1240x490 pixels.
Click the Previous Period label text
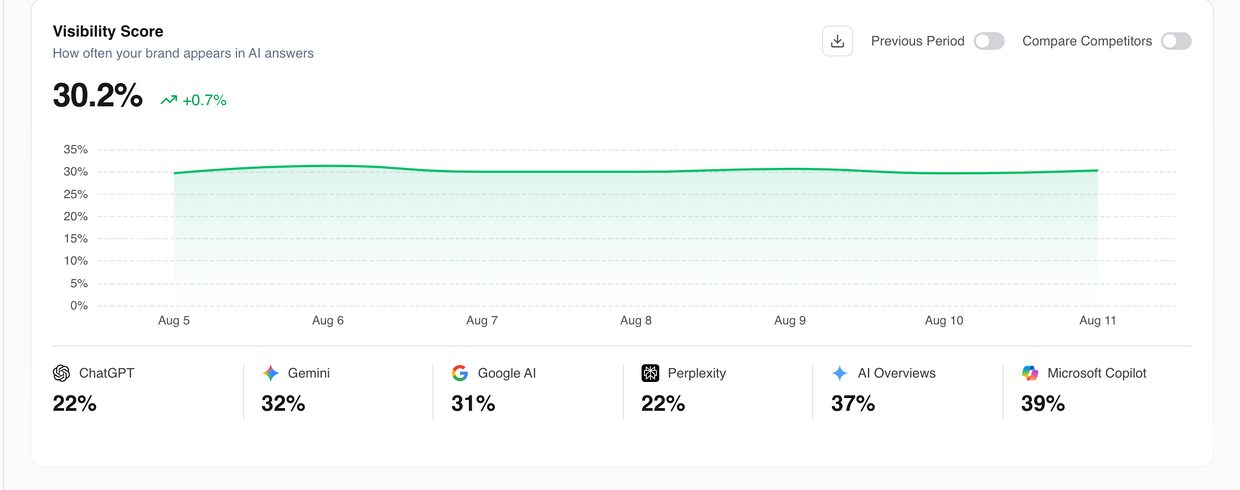(x=918, y=41)
